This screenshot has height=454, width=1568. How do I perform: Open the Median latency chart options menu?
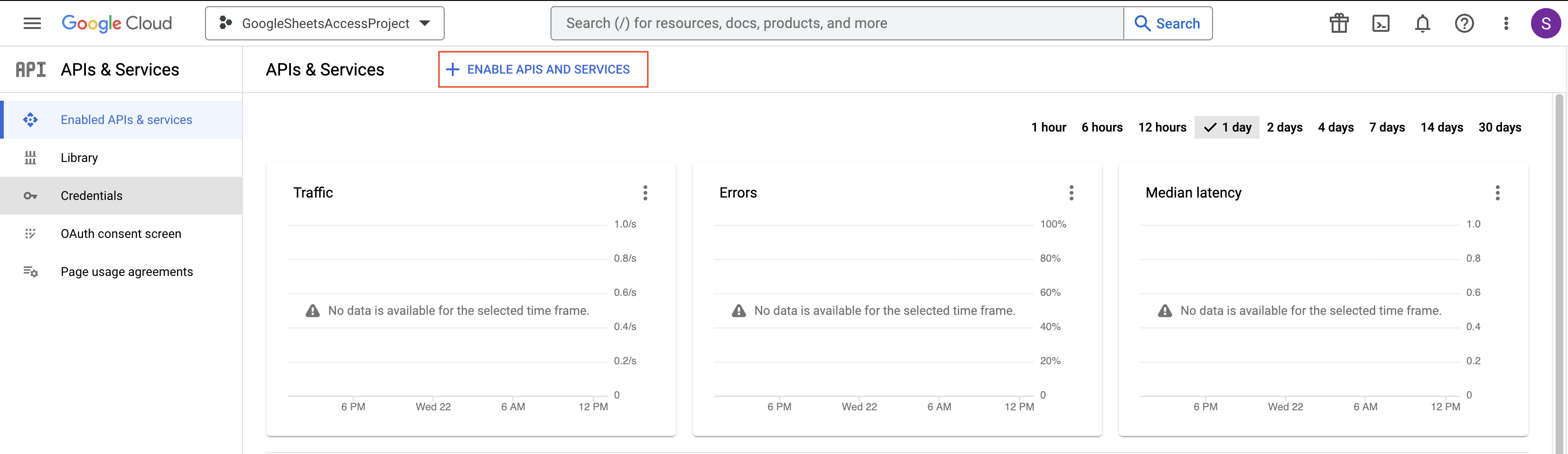pos(1497,192)
